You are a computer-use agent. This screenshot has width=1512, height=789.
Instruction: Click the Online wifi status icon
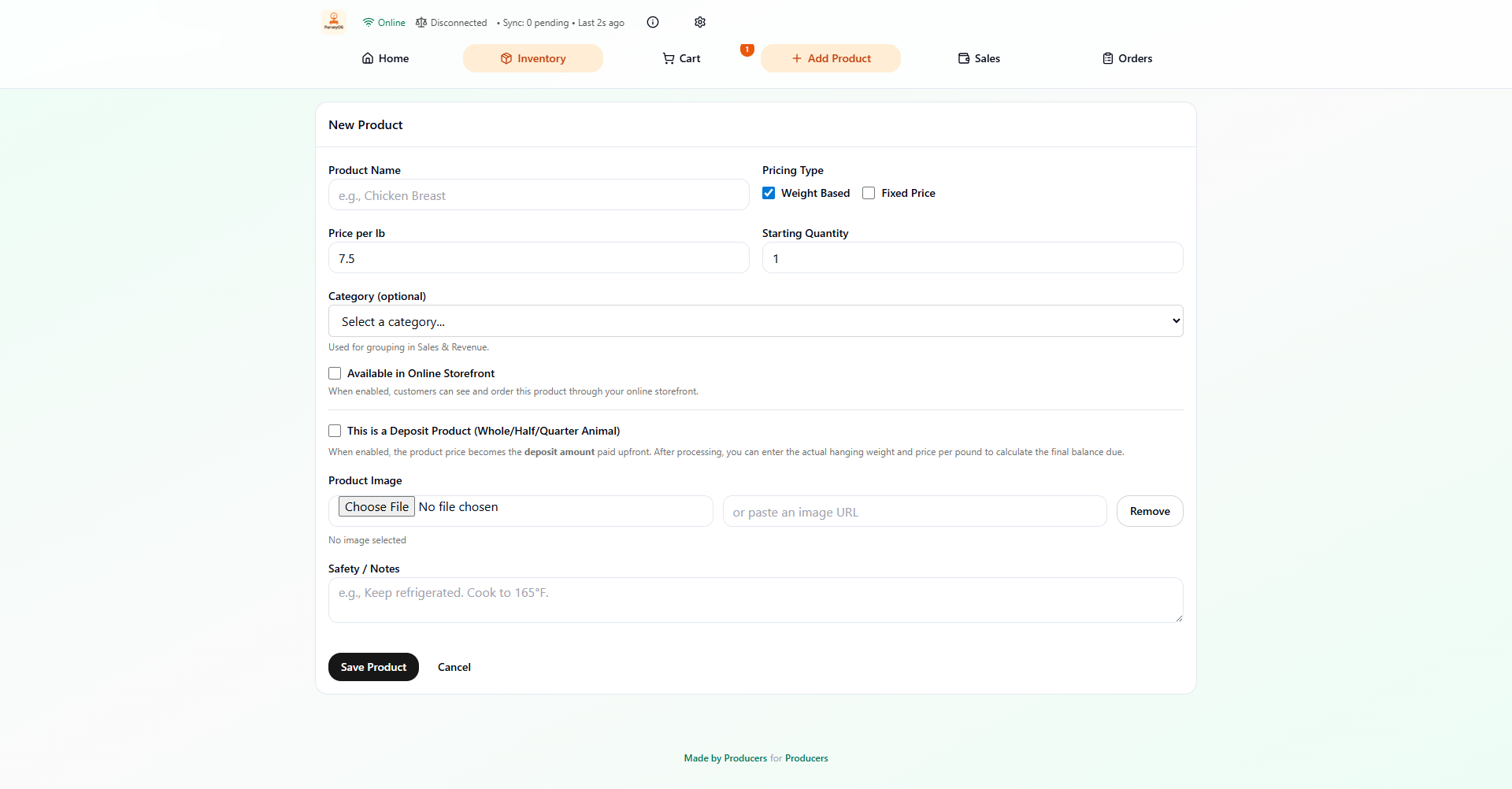tap(369, 22)
